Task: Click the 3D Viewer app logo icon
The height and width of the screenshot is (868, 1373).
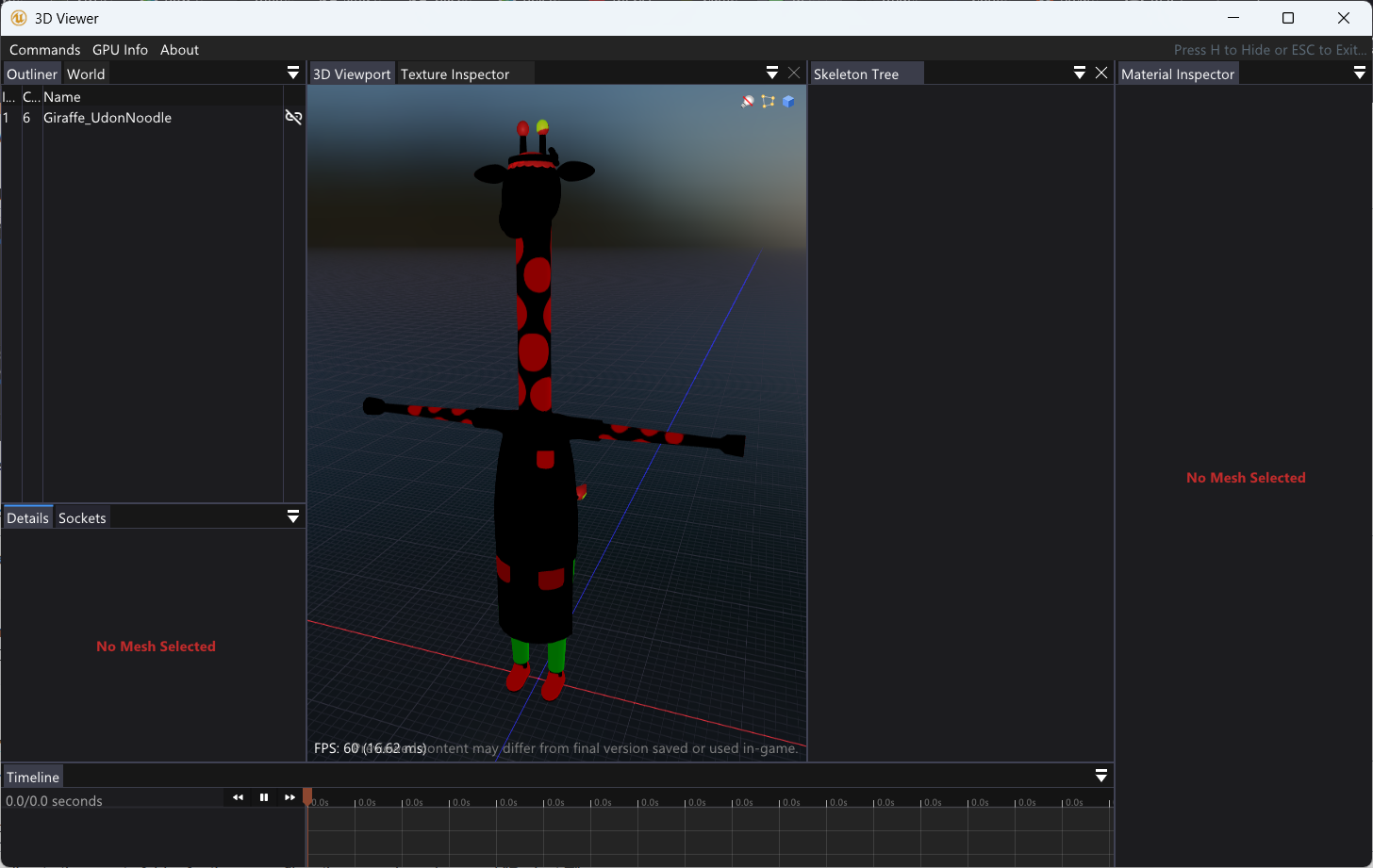Action: coord(18,18)
